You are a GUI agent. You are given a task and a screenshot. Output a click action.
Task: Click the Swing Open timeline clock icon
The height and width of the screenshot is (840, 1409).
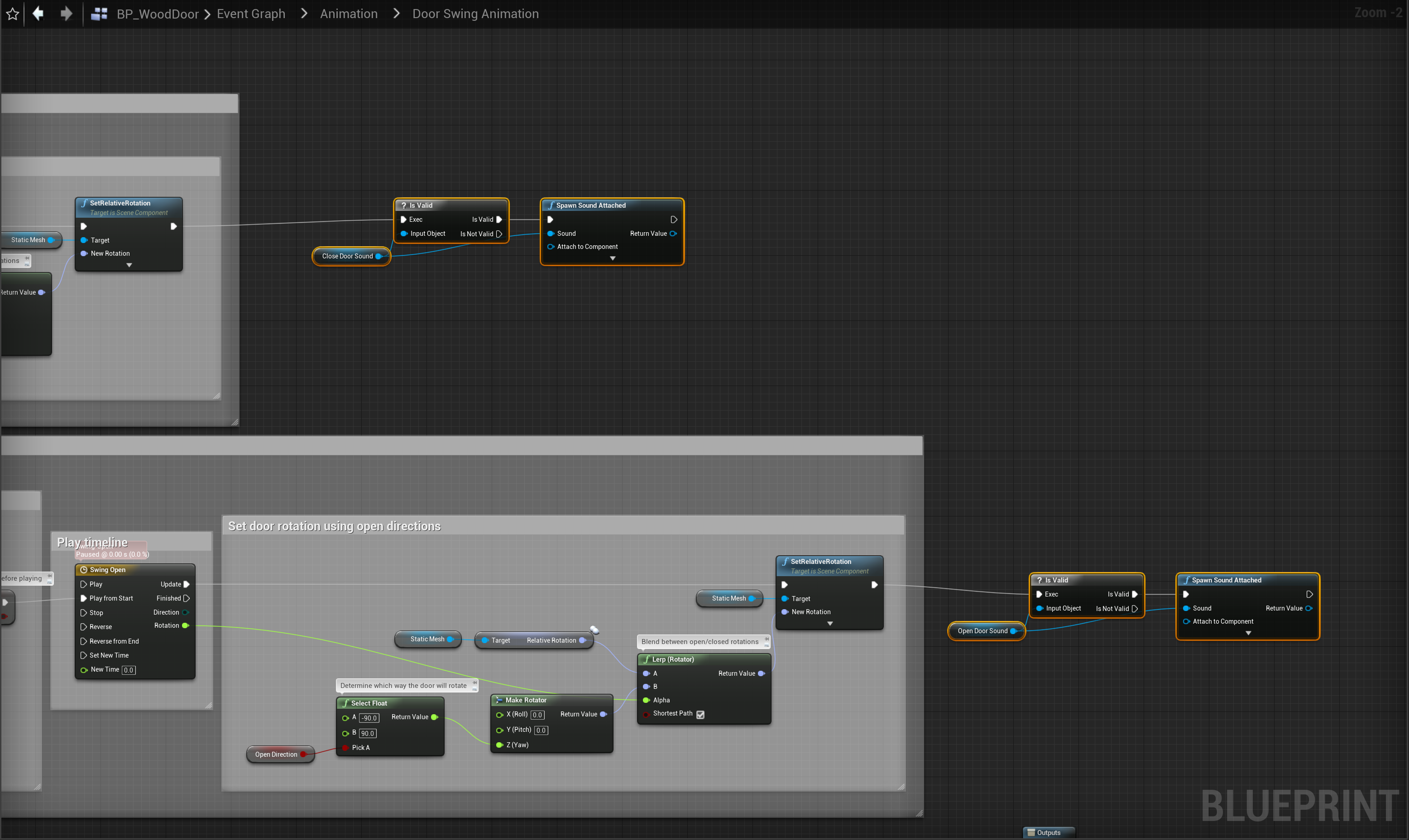click(x=84, y=570)
